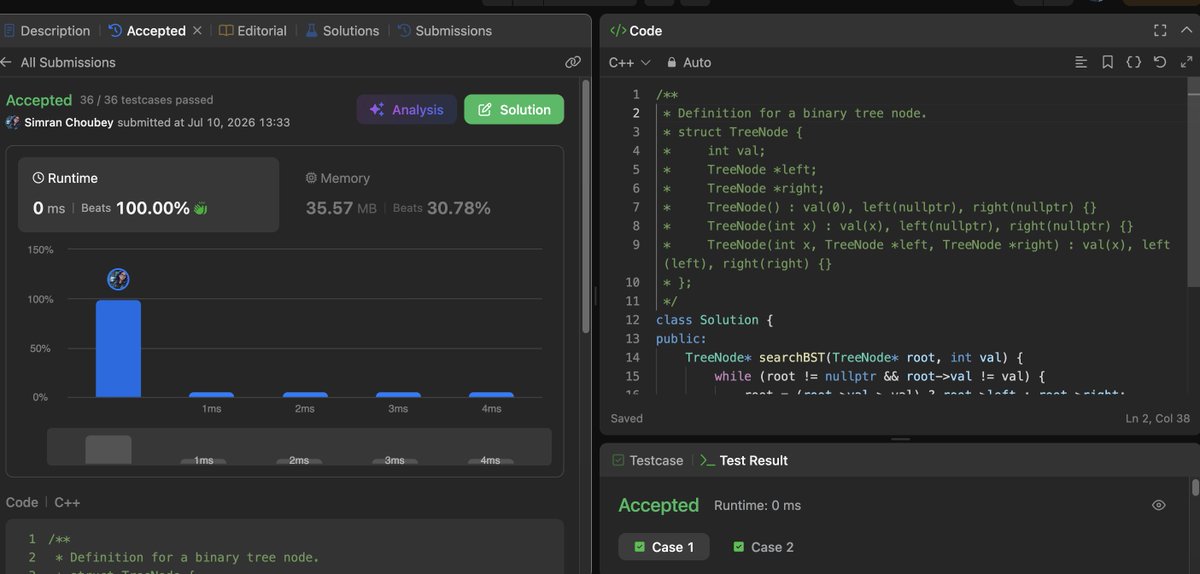Image resolution: width=1200 pixels, height=574 pixels.
Task: Select Case 1 result
Action: pyautogui.click(x=664, y=547)
